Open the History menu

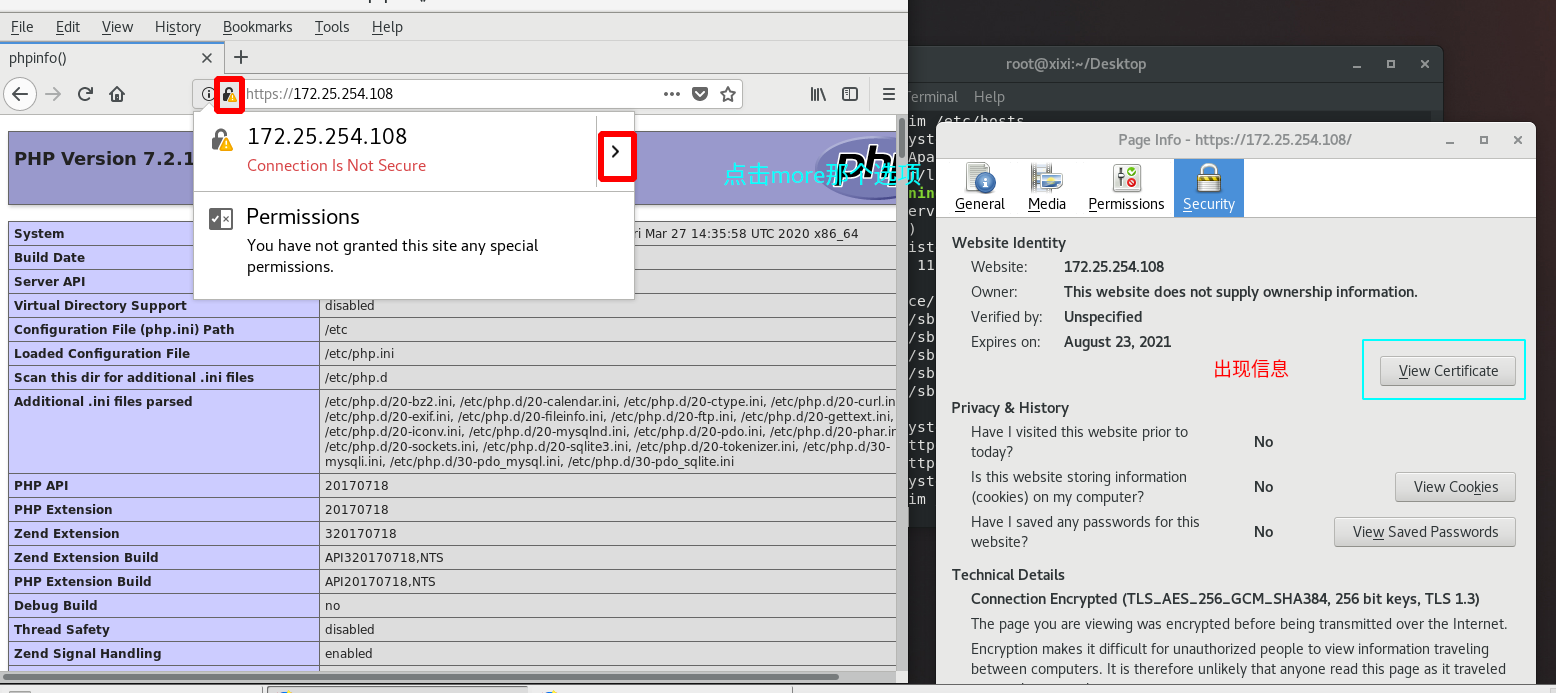[x=178, y=27]
